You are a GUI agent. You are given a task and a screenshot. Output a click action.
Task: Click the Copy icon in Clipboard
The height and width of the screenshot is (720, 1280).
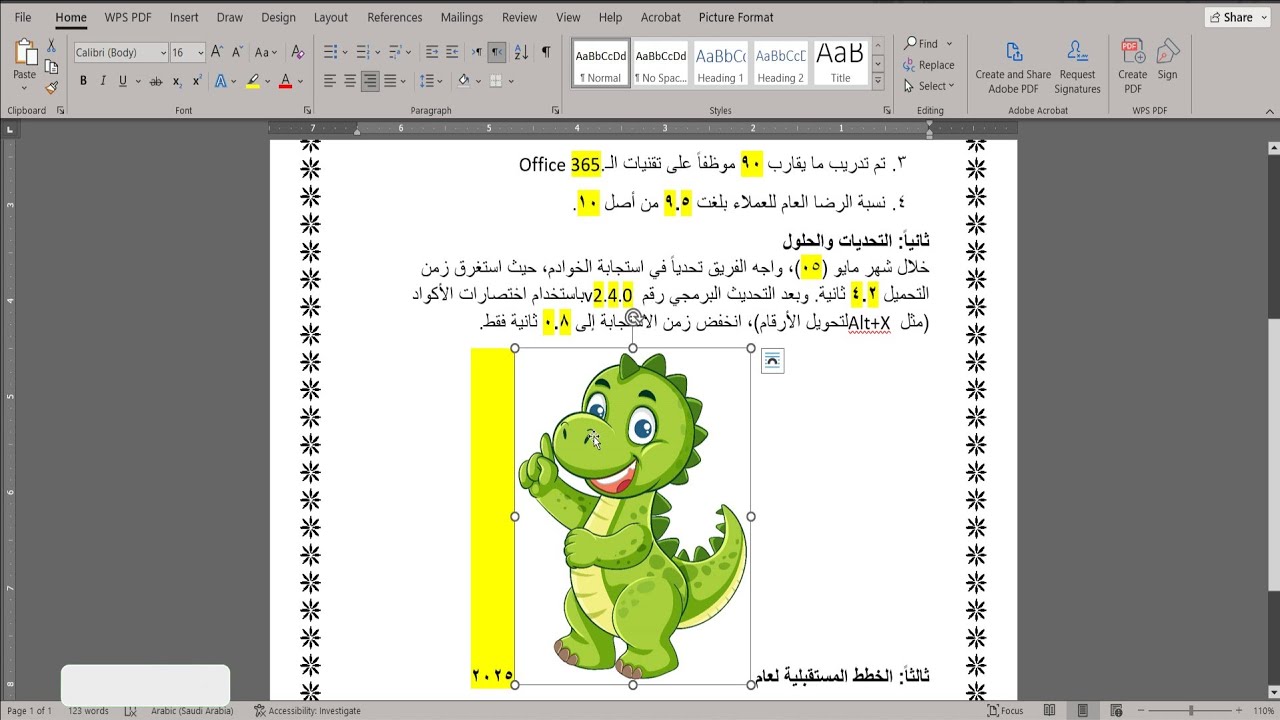(51, 67)
